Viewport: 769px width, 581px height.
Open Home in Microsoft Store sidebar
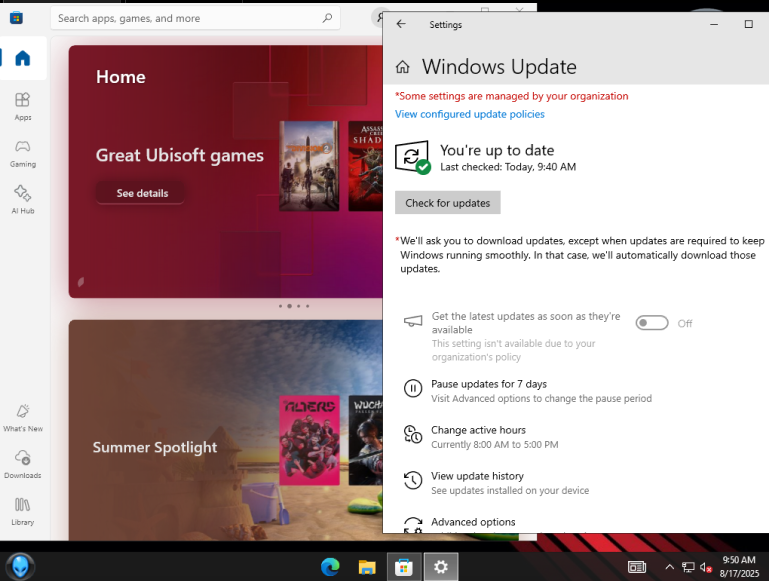click(23, 58)
